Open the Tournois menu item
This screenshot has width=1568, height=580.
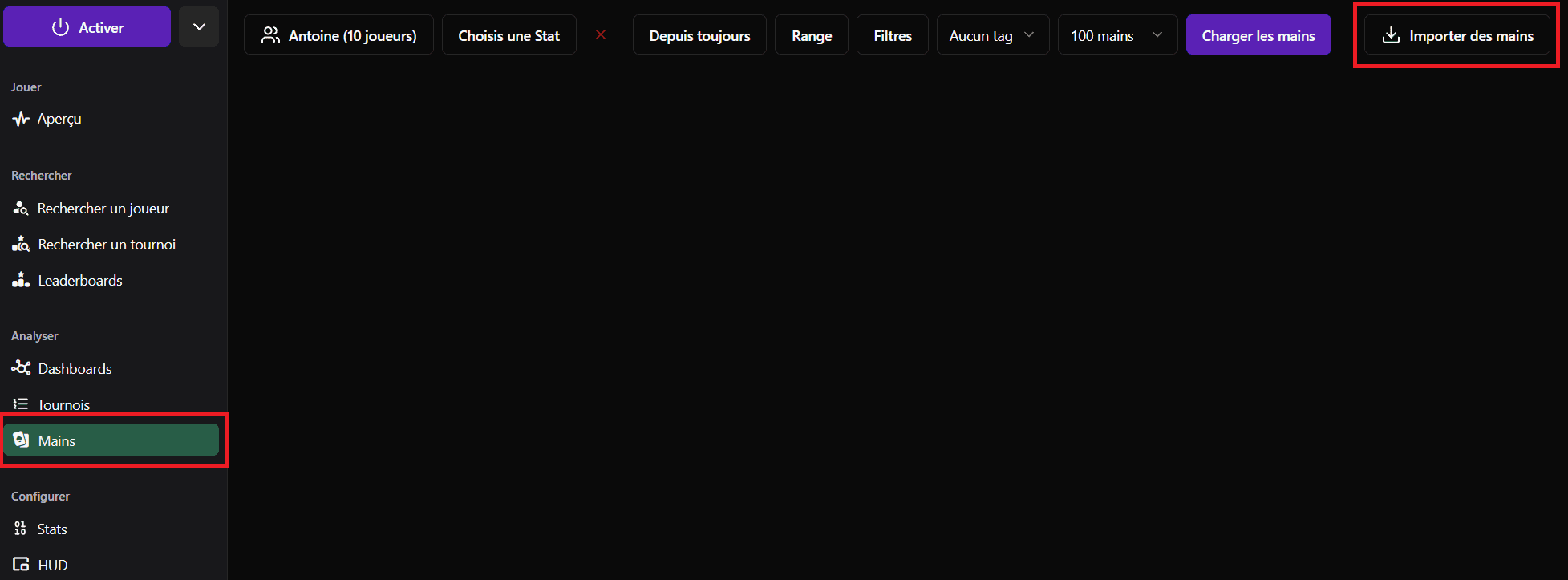point(63,404)
